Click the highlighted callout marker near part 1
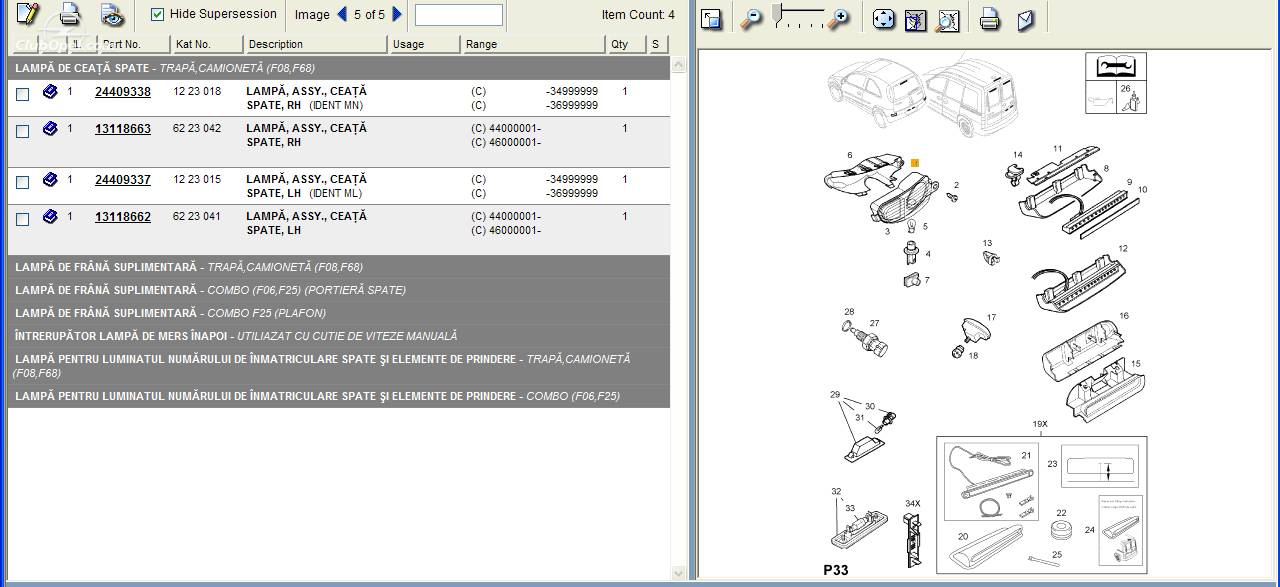This screenshot has width=1280, height=587. point(914,162)
